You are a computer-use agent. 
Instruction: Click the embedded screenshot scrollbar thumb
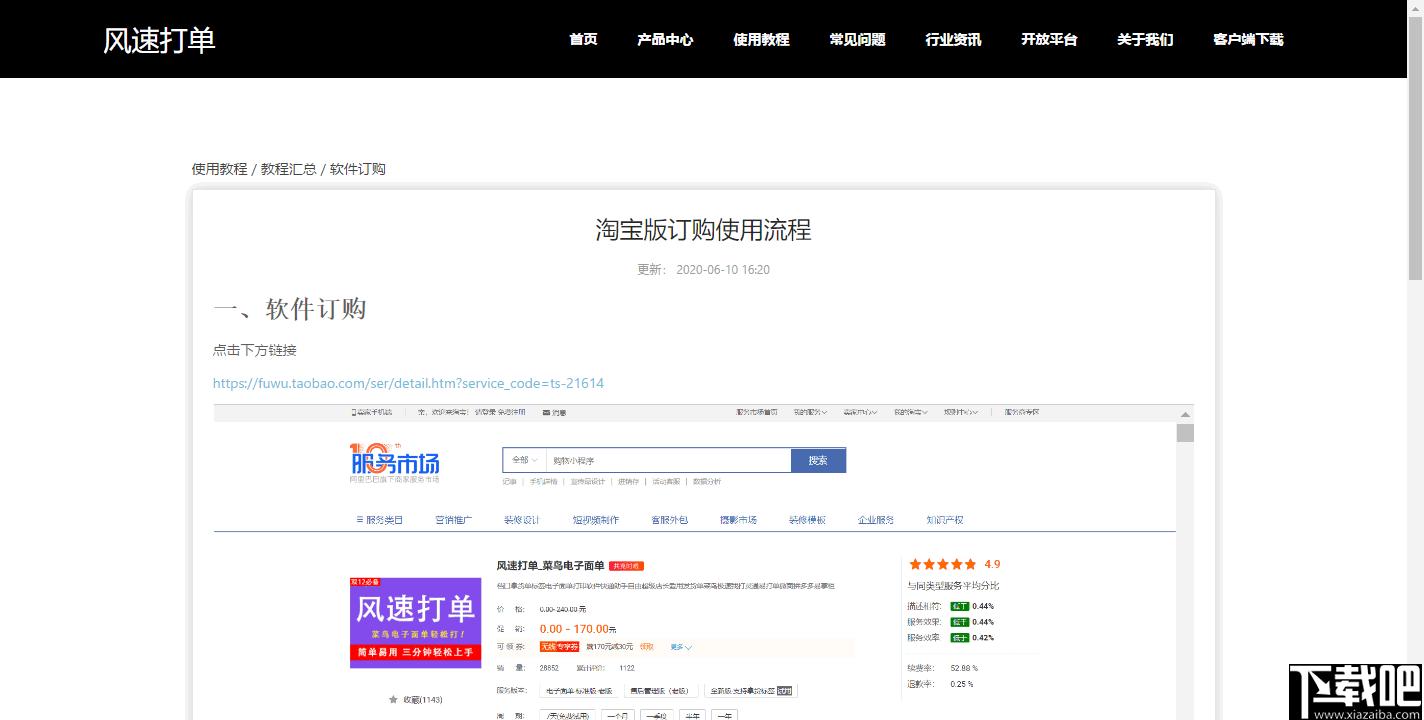pyautogui.click(x=1185, y=433)
